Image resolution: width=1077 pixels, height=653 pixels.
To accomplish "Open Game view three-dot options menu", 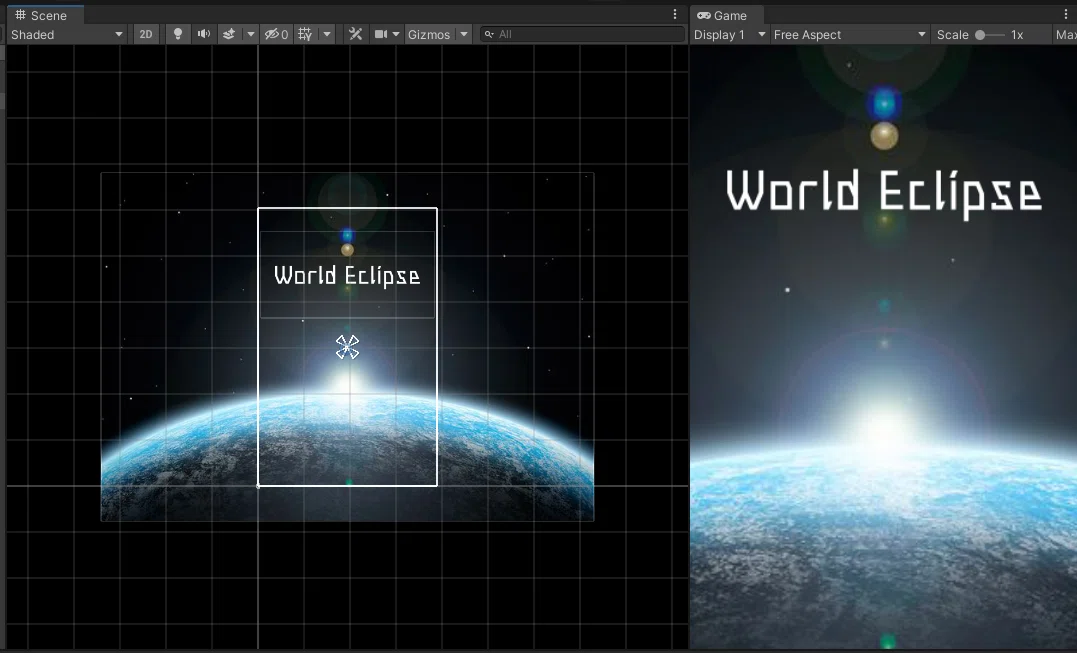I will click(x=1066, y=14).
